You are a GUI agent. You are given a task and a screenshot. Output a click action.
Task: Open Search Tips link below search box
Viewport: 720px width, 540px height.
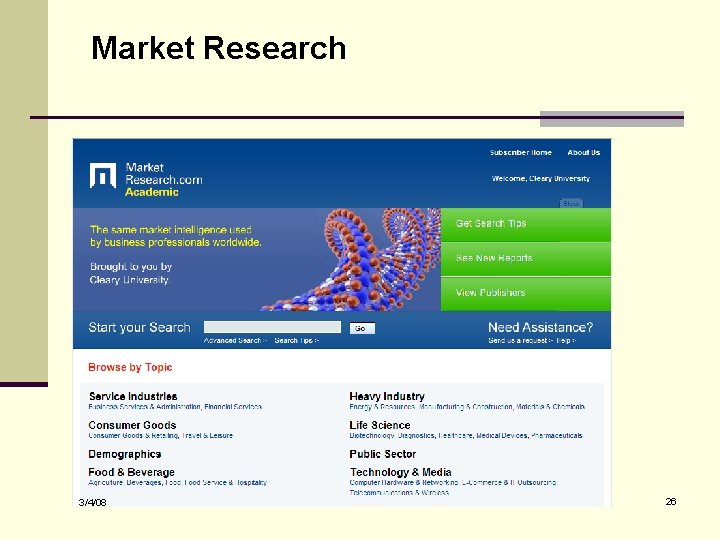pos(296,341)
